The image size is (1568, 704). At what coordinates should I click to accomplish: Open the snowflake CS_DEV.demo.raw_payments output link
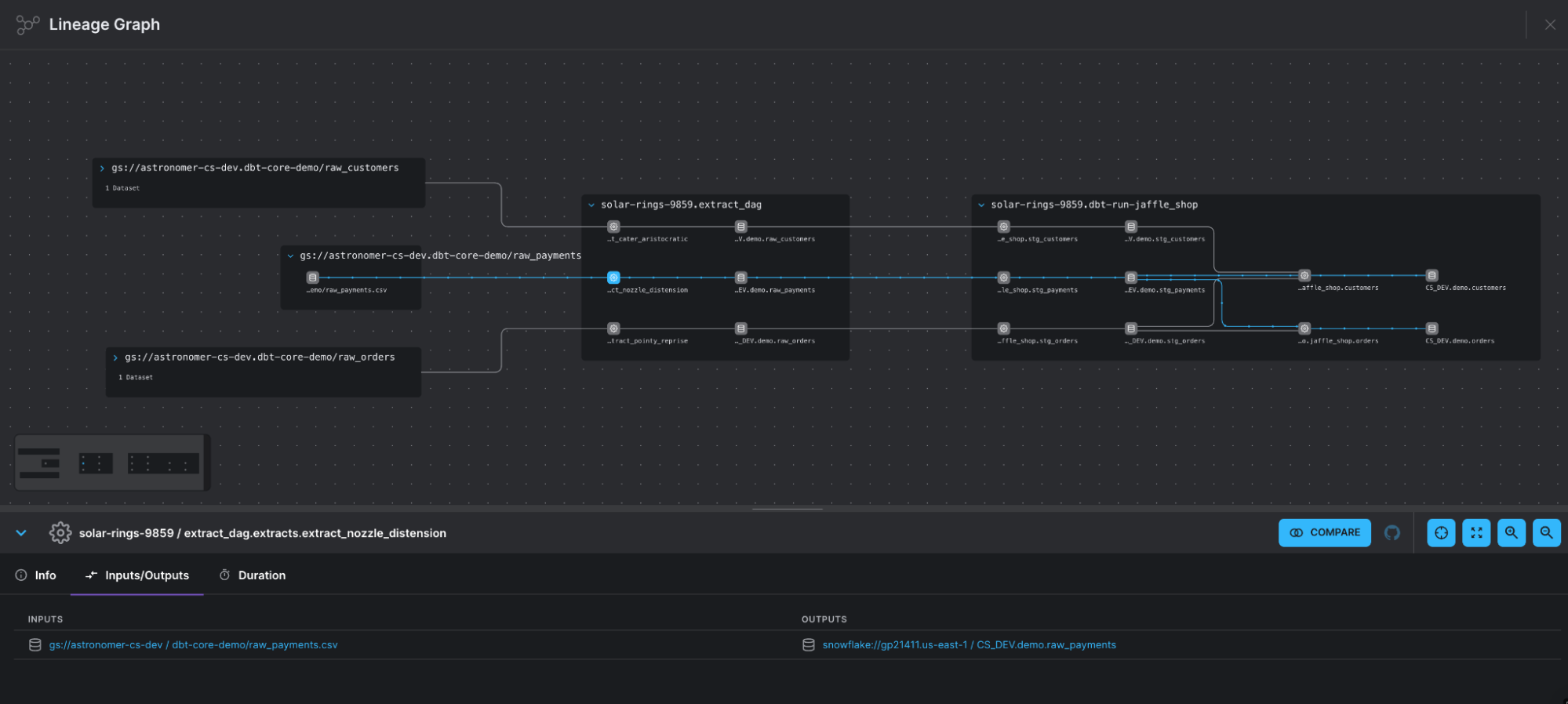point(969,645)
